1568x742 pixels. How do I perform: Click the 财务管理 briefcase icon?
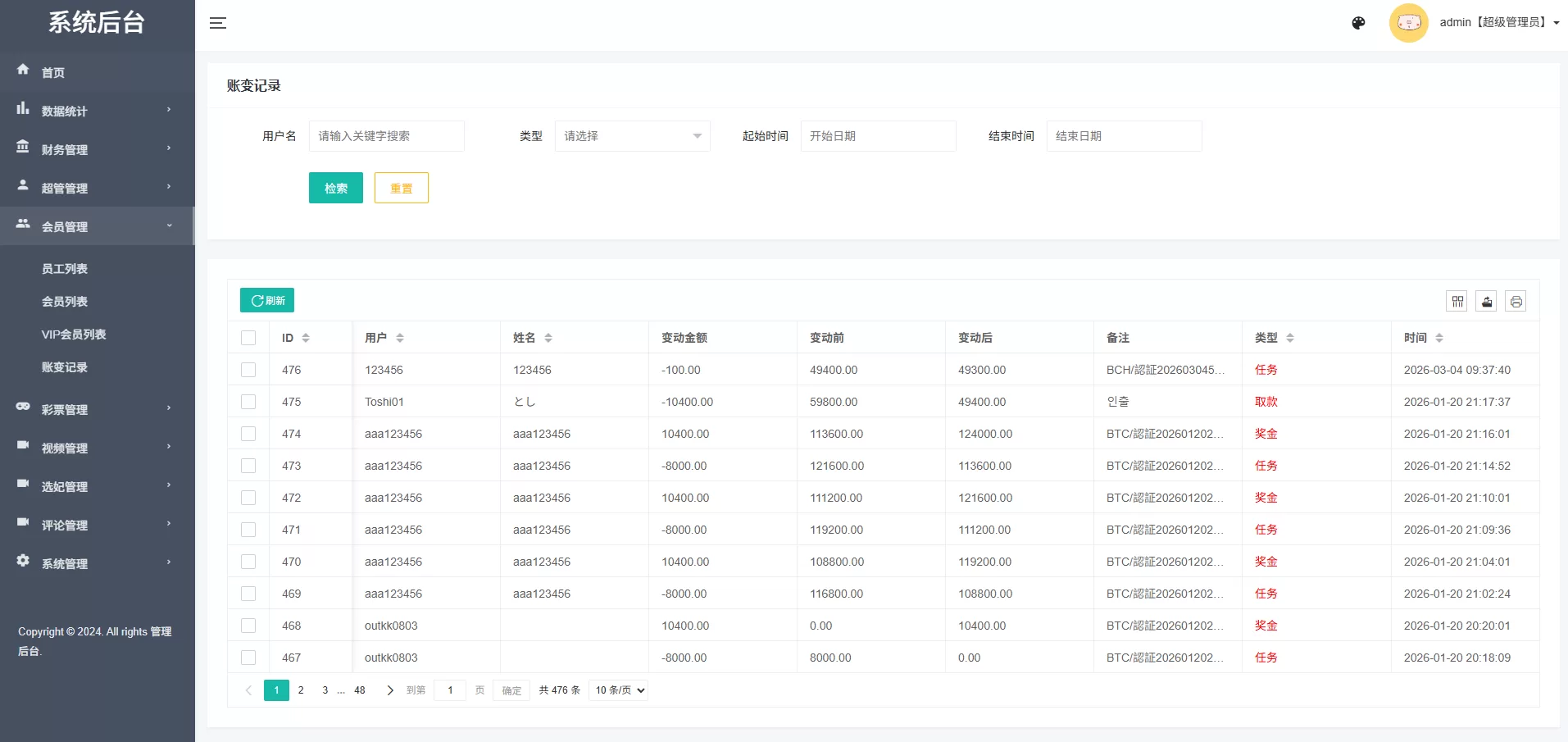(x=23, y=148)
